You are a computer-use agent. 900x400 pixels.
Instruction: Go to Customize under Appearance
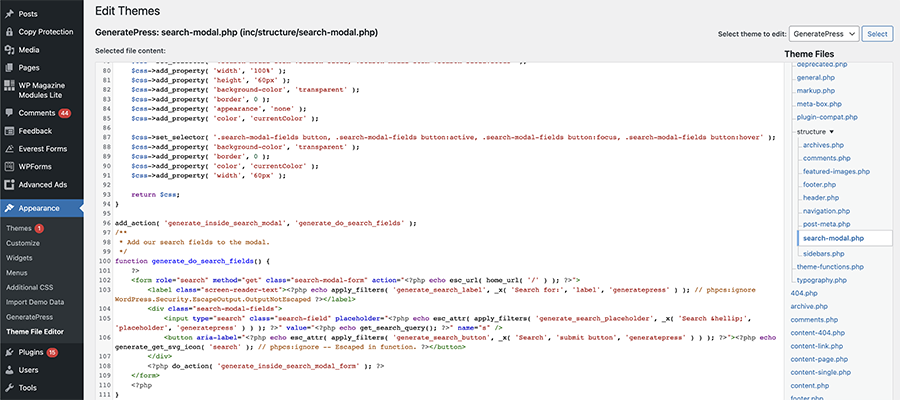point(23,243)
